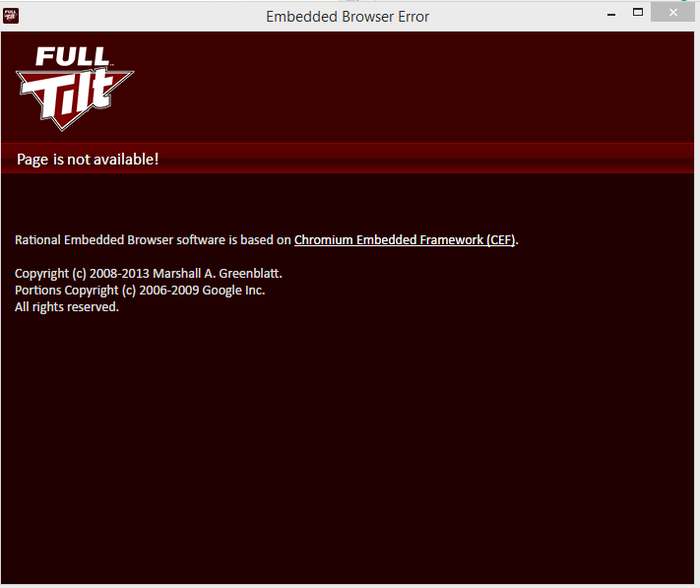
Task: Click the word 'Tilt' on the red triangle
Action: point(74,96)
